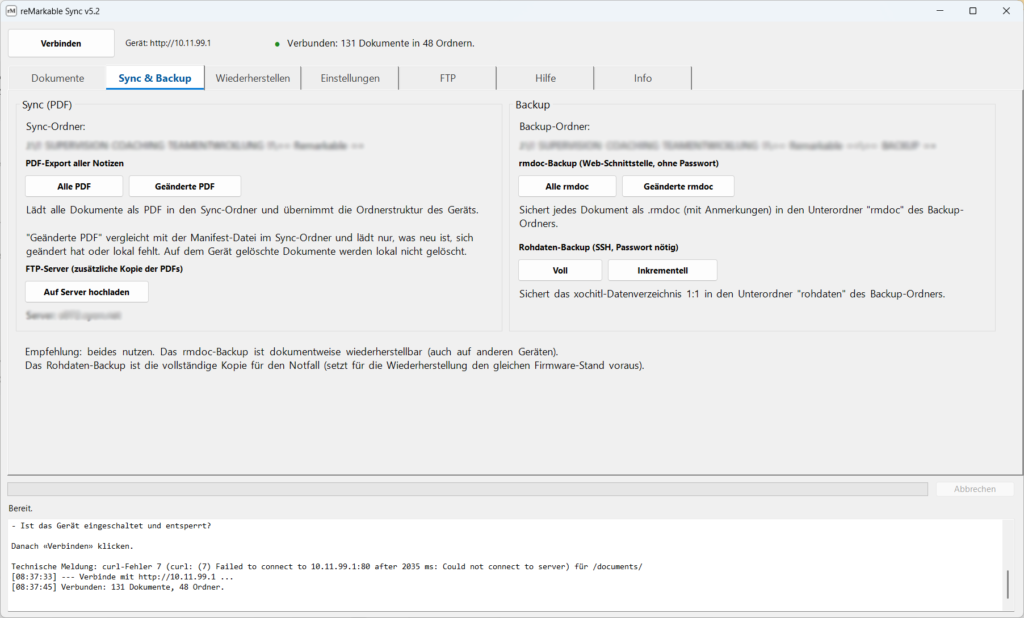Click the 'Sichert das xochitl-Datenverzeichnis 1:1' description
The height and width of the screenshot is (618, 1024).
pyautogui.click(x=731, y=294)
